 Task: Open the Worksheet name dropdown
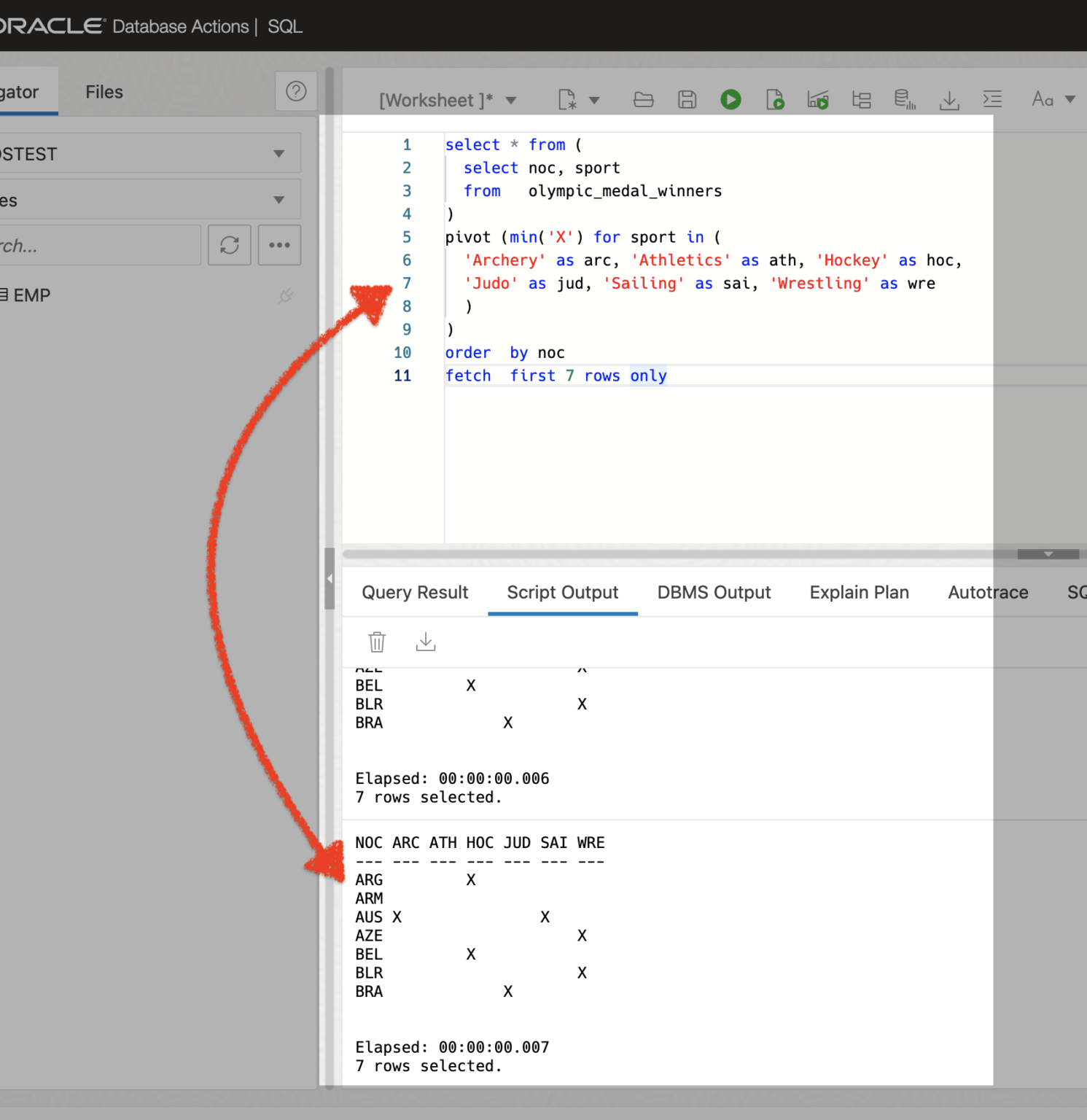coord(512,100)
